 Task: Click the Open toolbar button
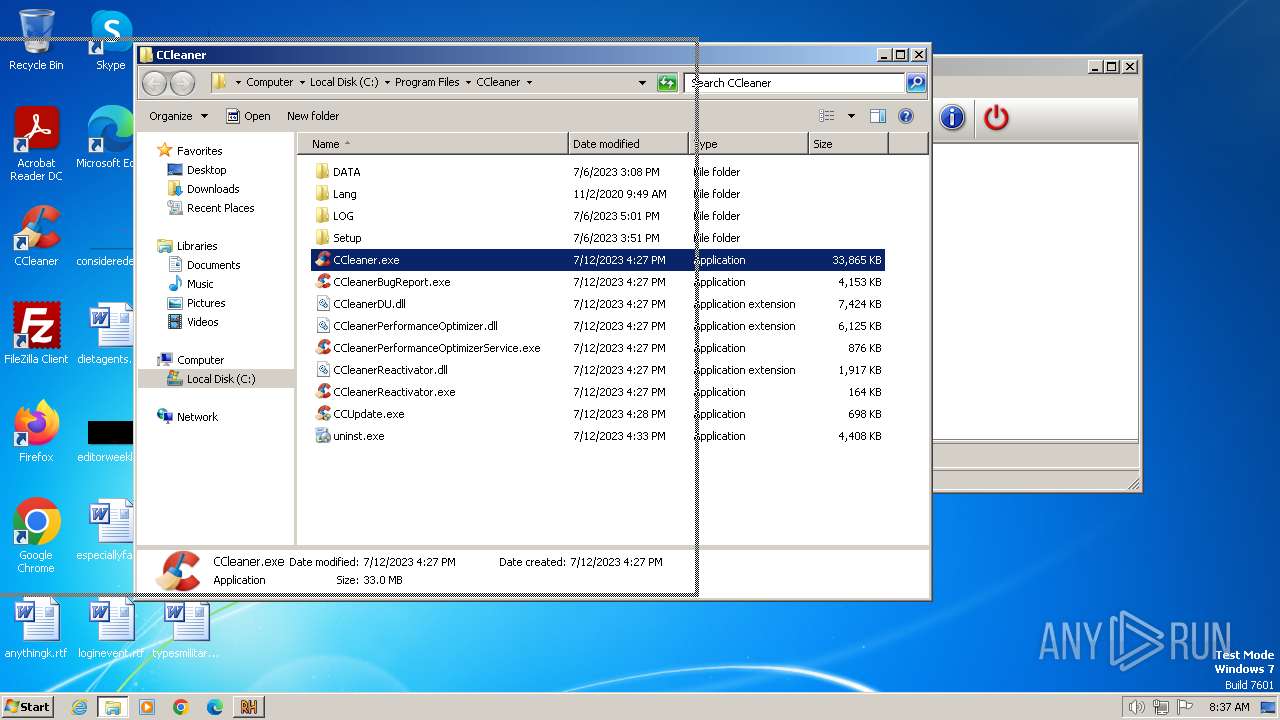(248, 116)
